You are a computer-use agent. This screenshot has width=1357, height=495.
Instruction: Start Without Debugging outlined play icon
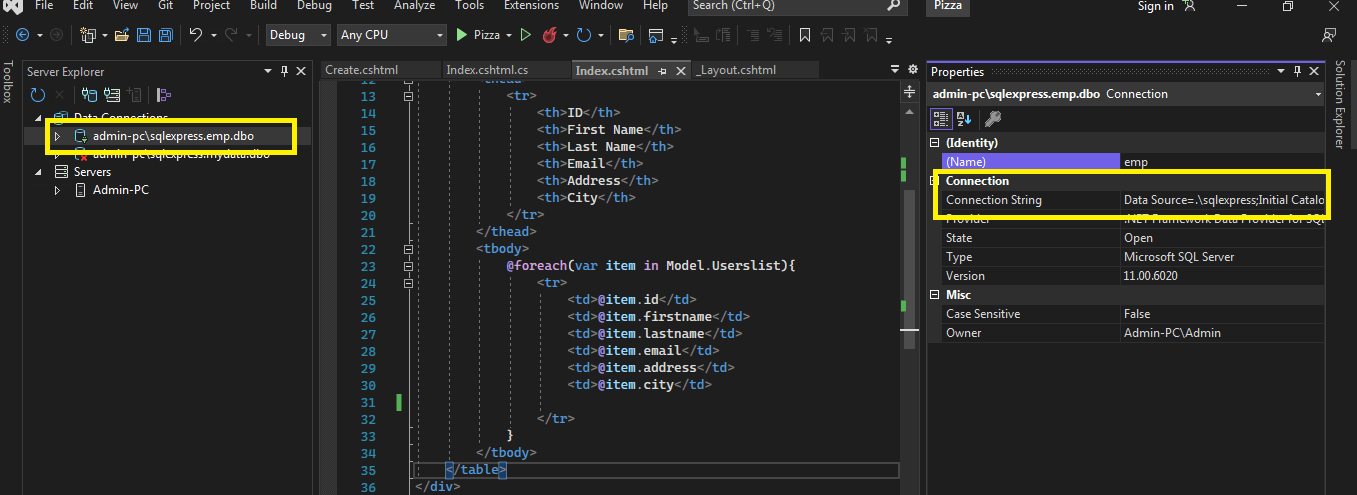[526, 35]
